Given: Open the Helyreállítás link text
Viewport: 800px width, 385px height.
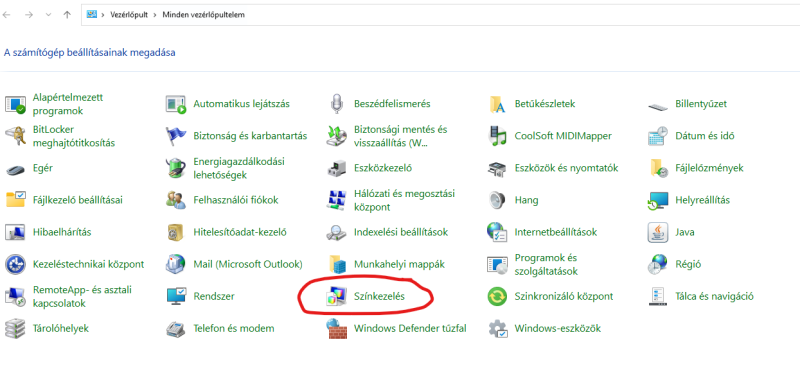Looking at the screenshot, I should click(702, 200).
